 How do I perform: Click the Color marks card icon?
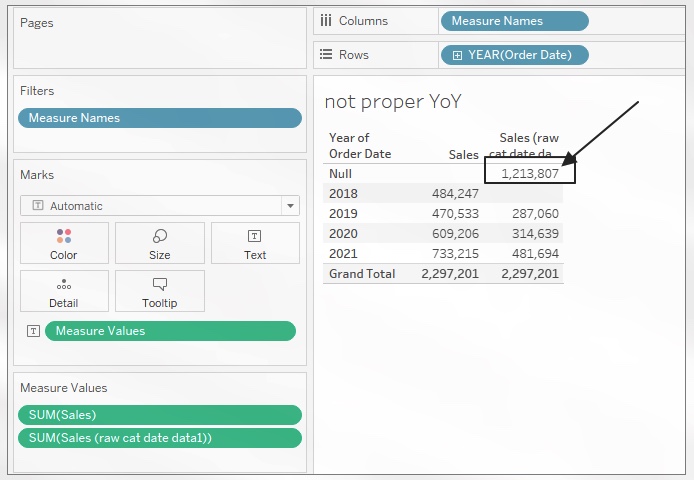(63, 237)
